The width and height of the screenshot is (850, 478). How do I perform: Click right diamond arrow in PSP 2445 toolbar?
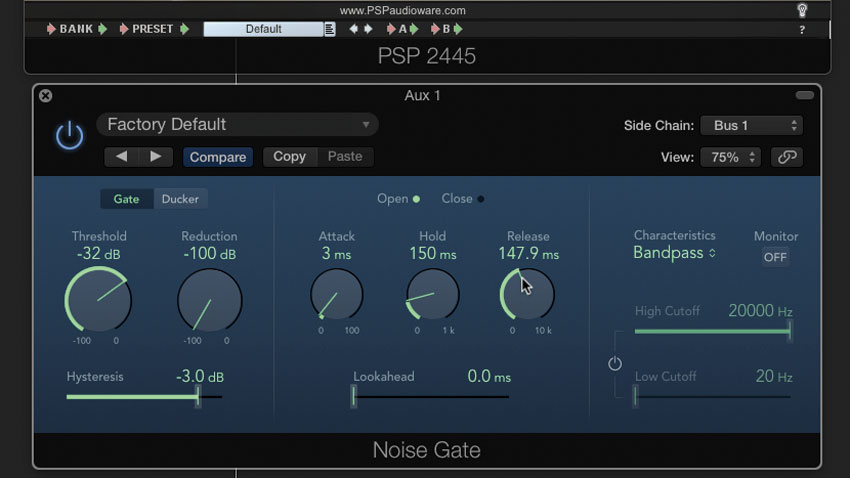point(368,29)
